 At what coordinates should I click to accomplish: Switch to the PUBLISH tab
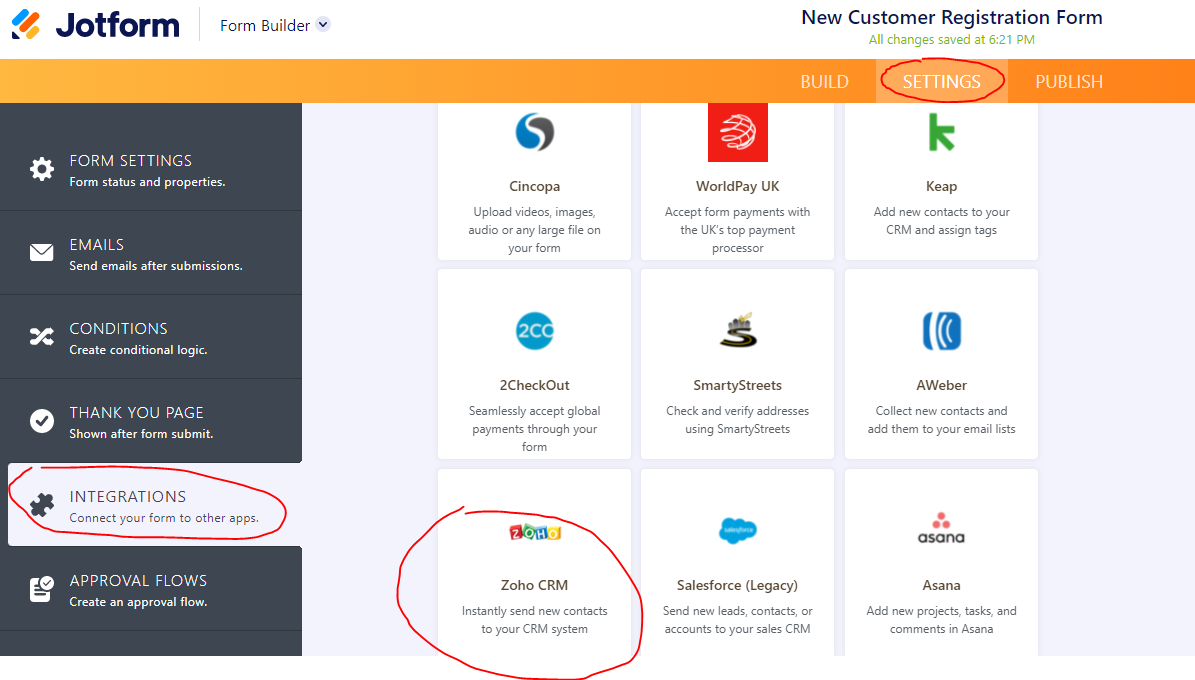(1068, 82)
